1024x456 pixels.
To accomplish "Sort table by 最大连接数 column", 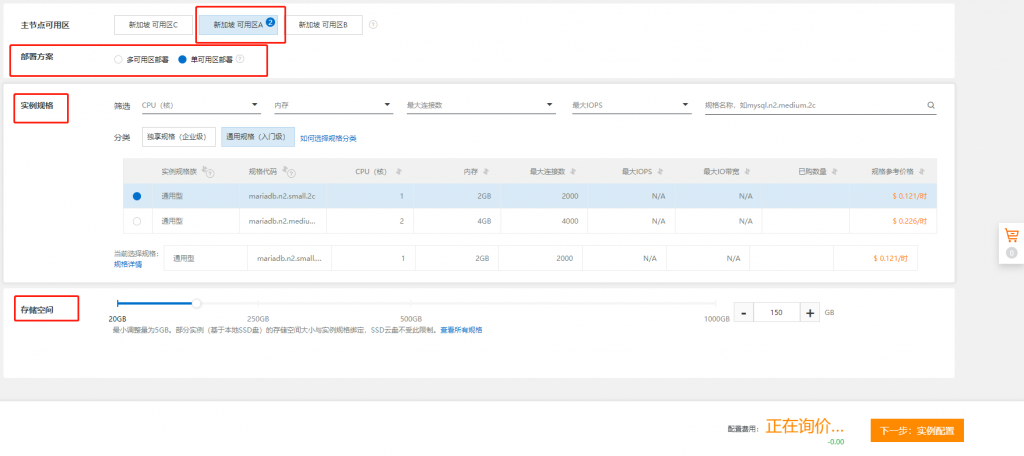I will [573, 172].
